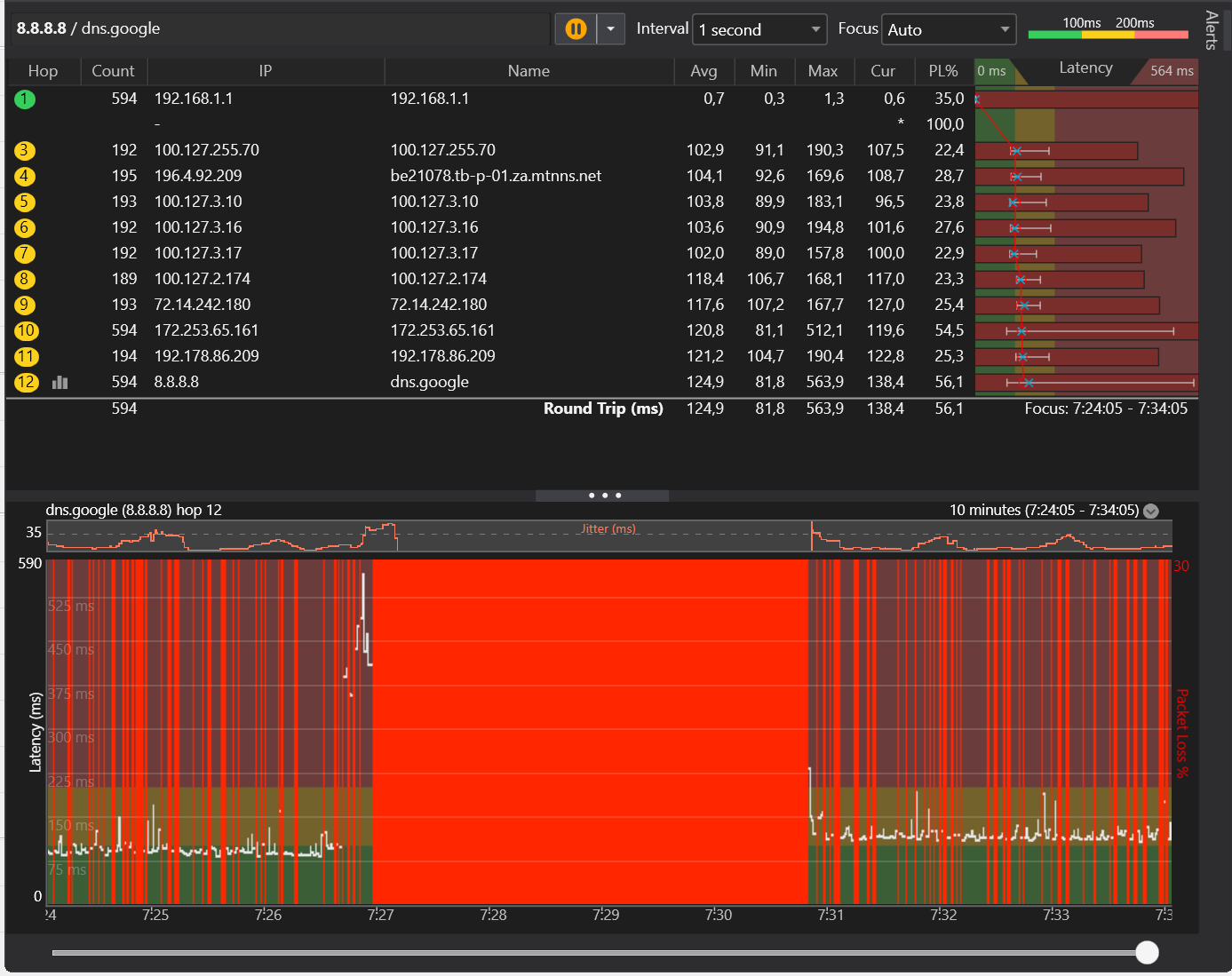Open the Alerts side tab
This screenshot has width=1232, height=976.
pos(1212,30)
